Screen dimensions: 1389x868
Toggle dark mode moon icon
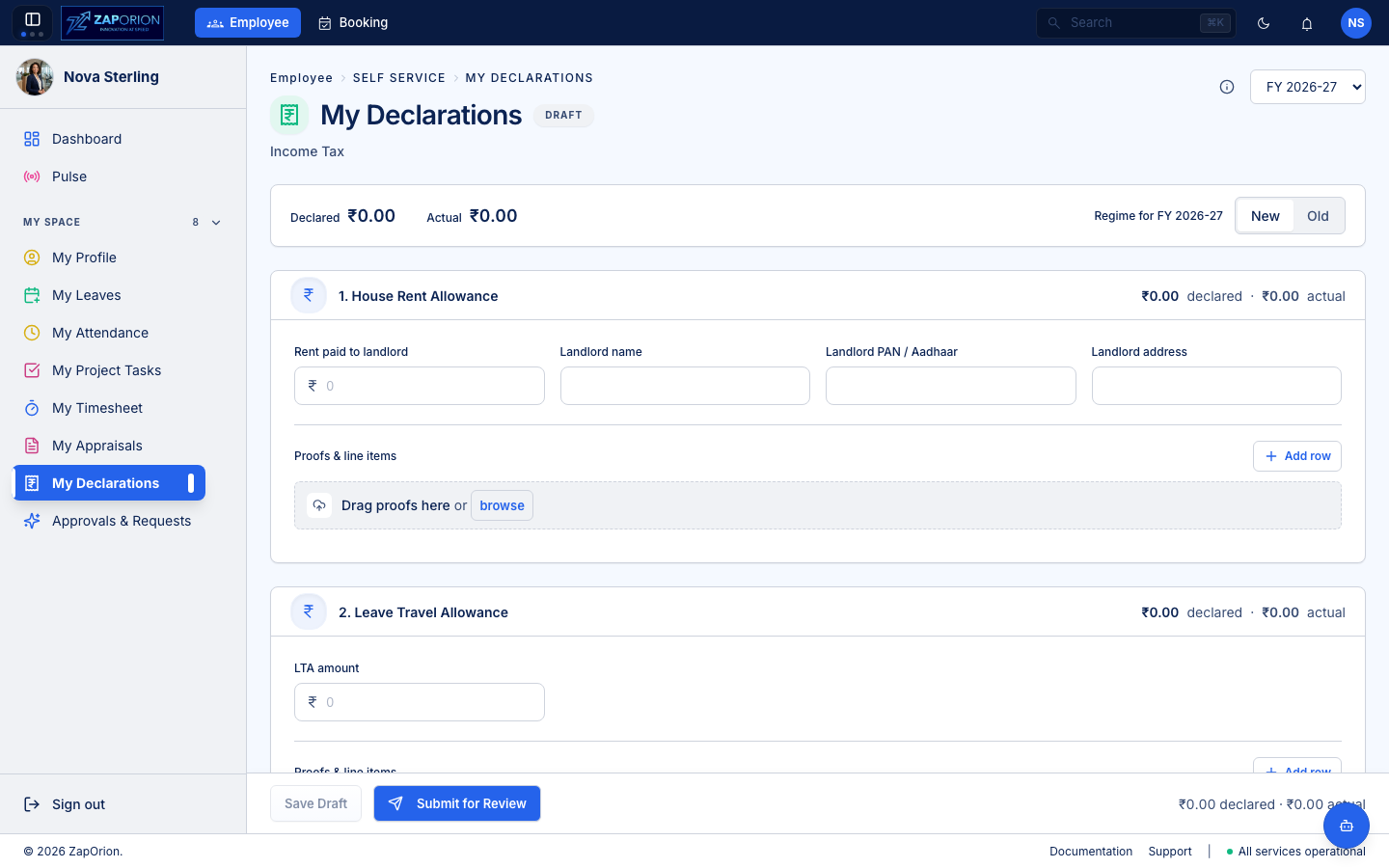pos(1264,23)
